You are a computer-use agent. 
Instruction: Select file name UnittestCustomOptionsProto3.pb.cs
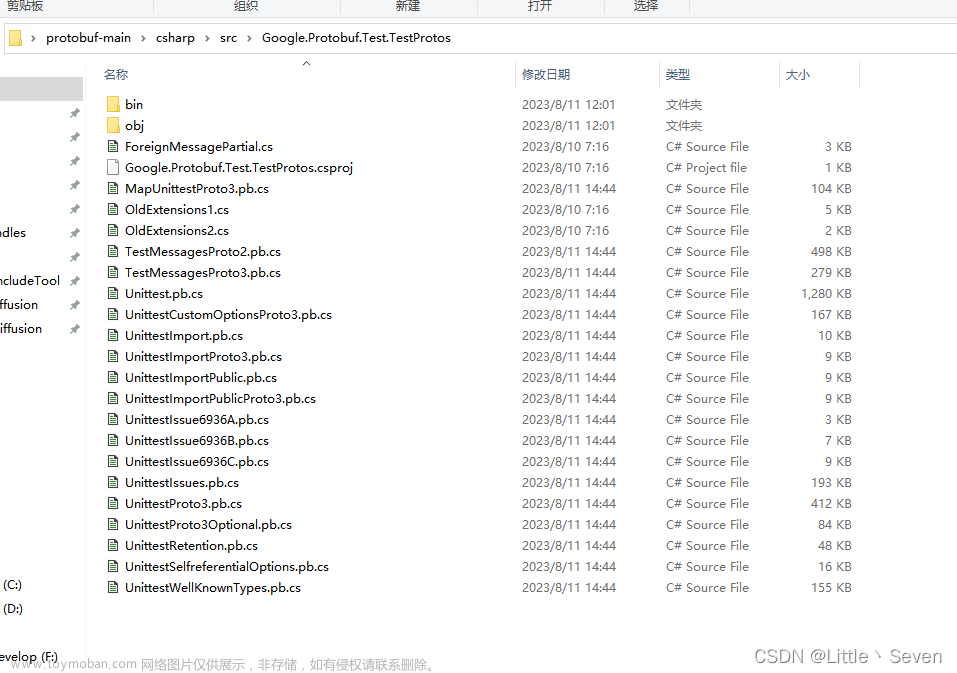[x=228, y=315]
